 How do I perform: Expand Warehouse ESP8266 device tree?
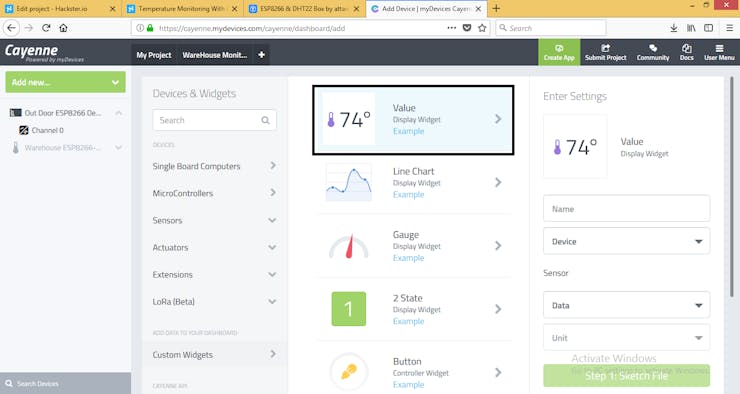tap(118, 148)
